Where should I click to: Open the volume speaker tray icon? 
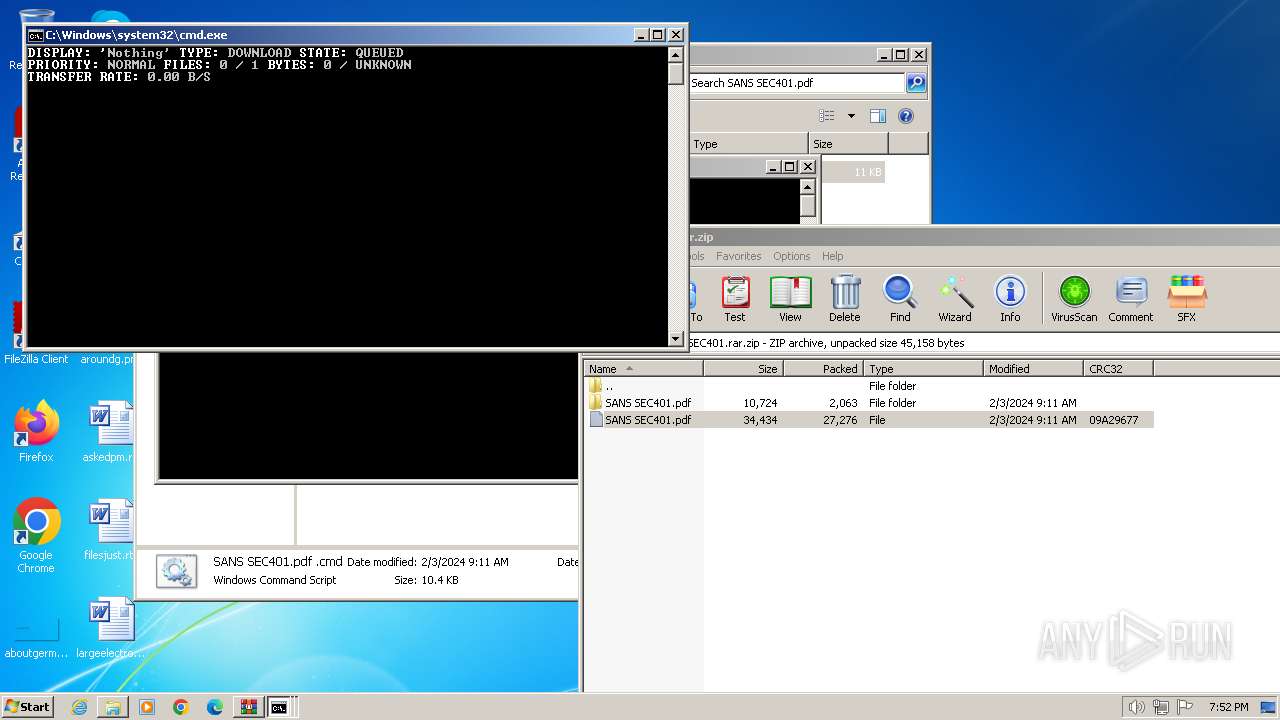click(1137, 707)
